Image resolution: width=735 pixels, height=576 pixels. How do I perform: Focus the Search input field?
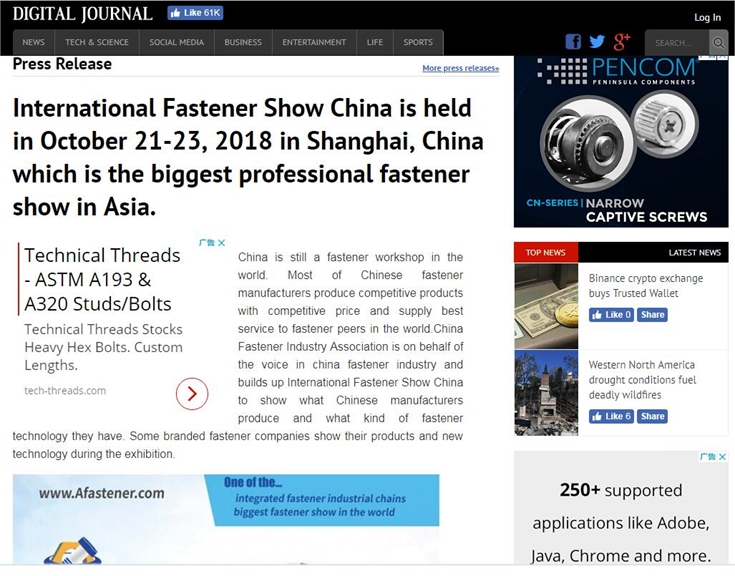678,43
